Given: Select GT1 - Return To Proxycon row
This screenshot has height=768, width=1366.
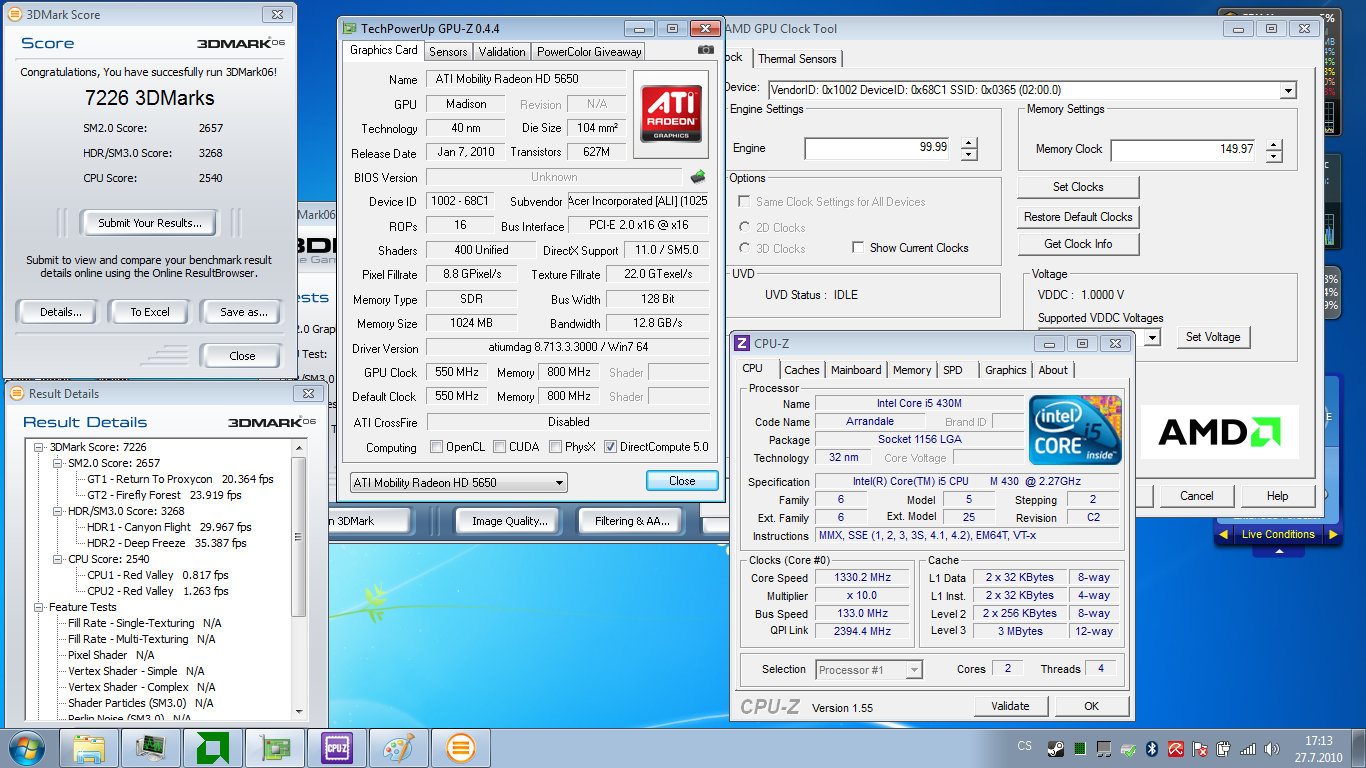Looking at the screenshot, I should [x=180, y=479].
